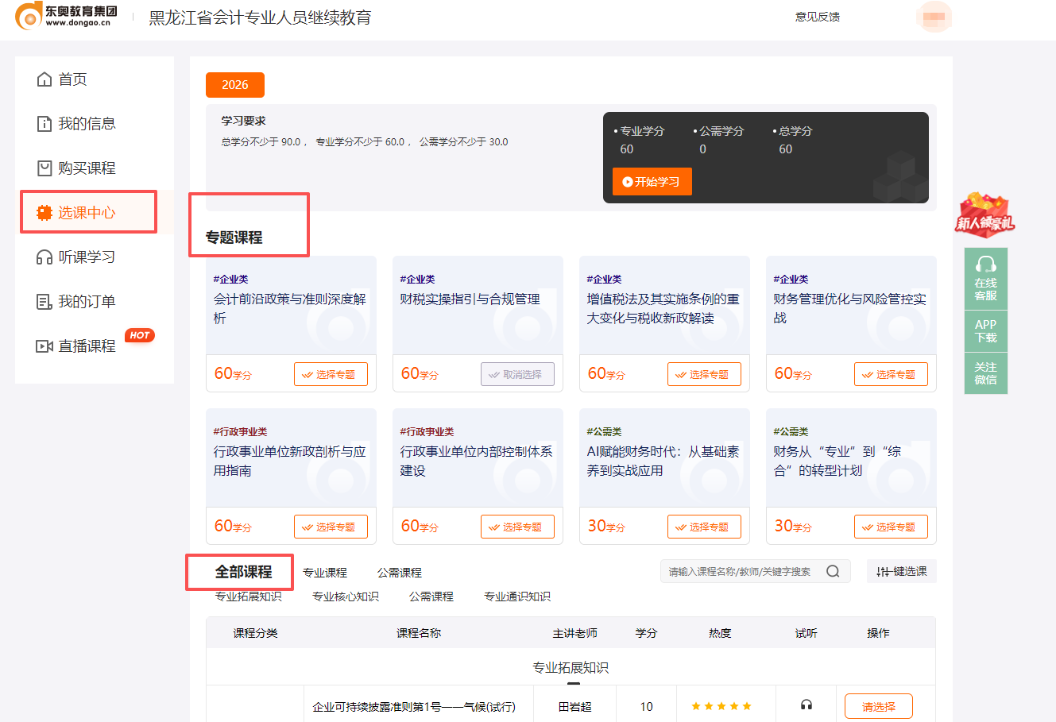Screen dimensions: 1056x722
Task: Click the blurred user avatar
Action: (x=933, y=17)
